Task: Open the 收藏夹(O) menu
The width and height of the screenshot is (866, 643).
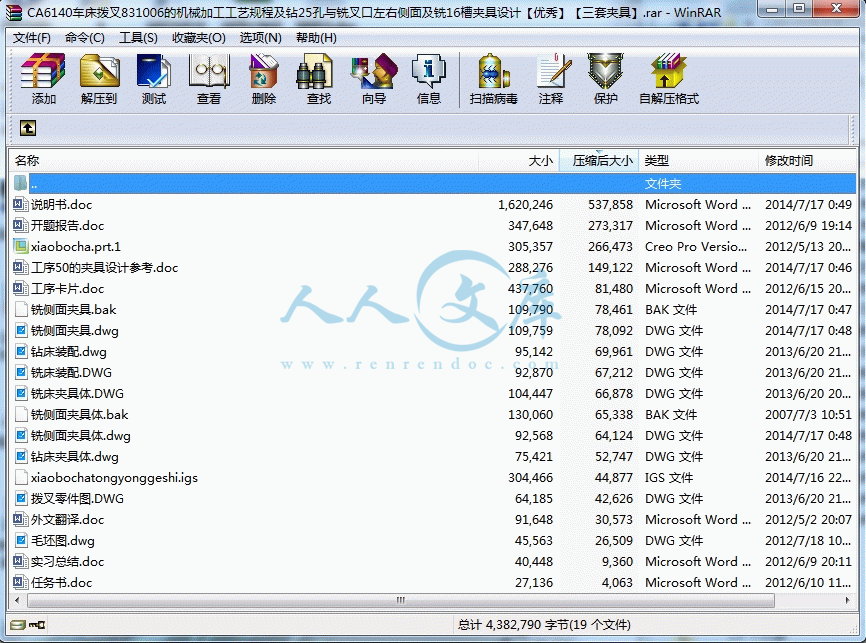Action: 199,38
